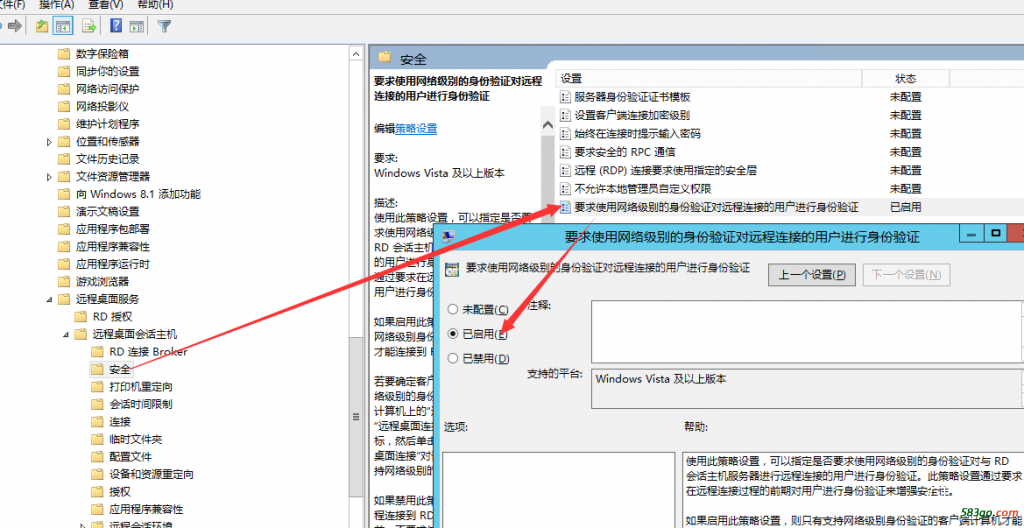Open the 操作(A) menu

tap(57, 5)
